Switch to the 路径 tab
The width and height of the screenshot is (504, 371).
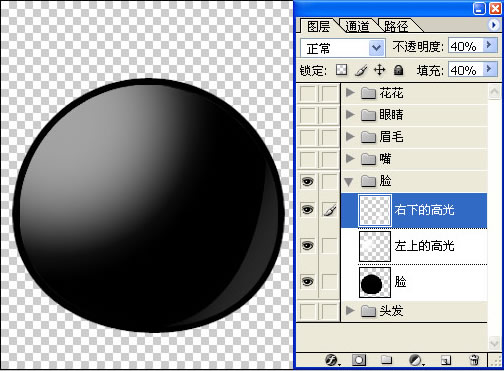396,26
